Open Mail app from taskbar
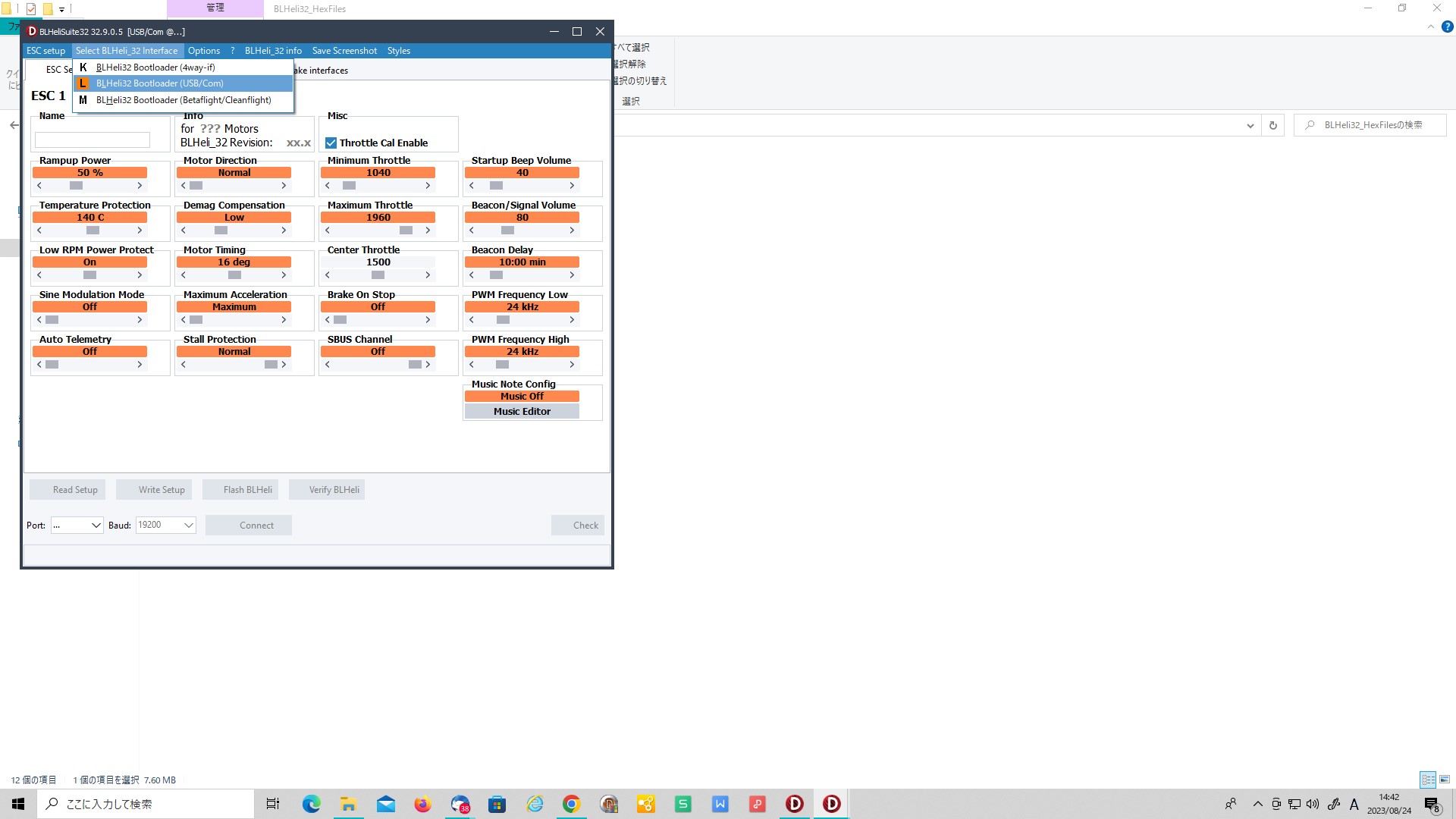Screen dimensions: 1456x819 [x=385, y=804]
